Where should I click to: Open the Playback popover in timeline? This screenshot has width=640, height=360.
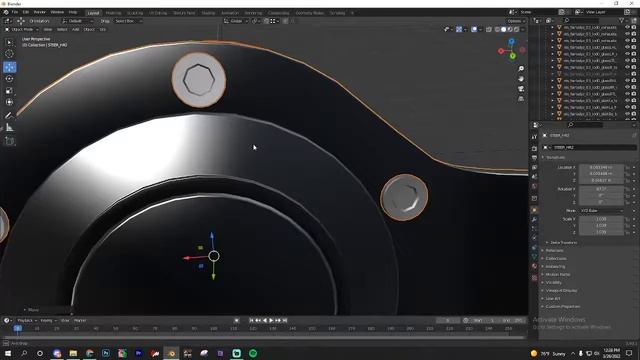coord(27,320)
